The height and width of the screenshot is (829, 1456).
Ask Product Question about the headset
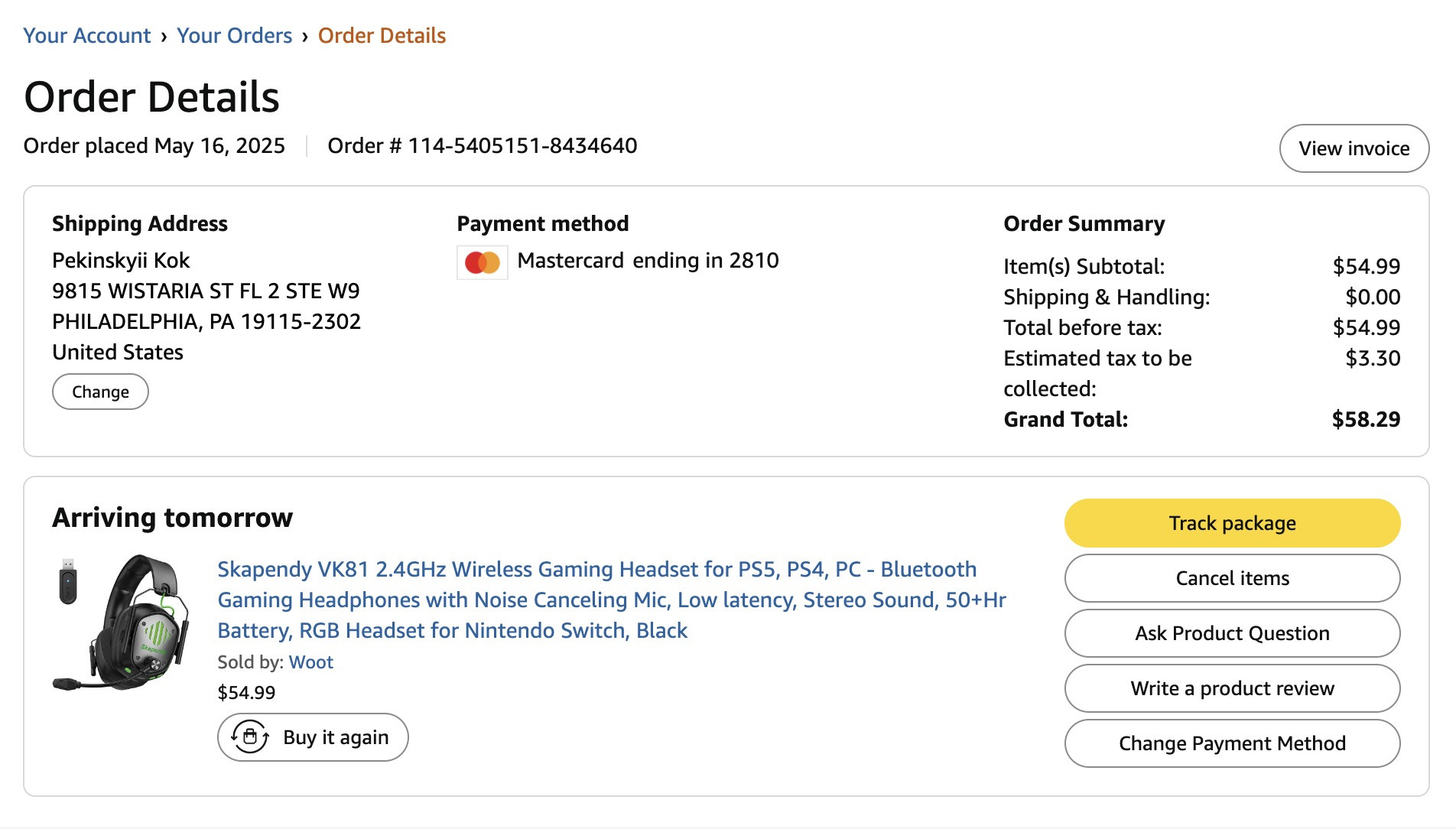click(1232, 633)
